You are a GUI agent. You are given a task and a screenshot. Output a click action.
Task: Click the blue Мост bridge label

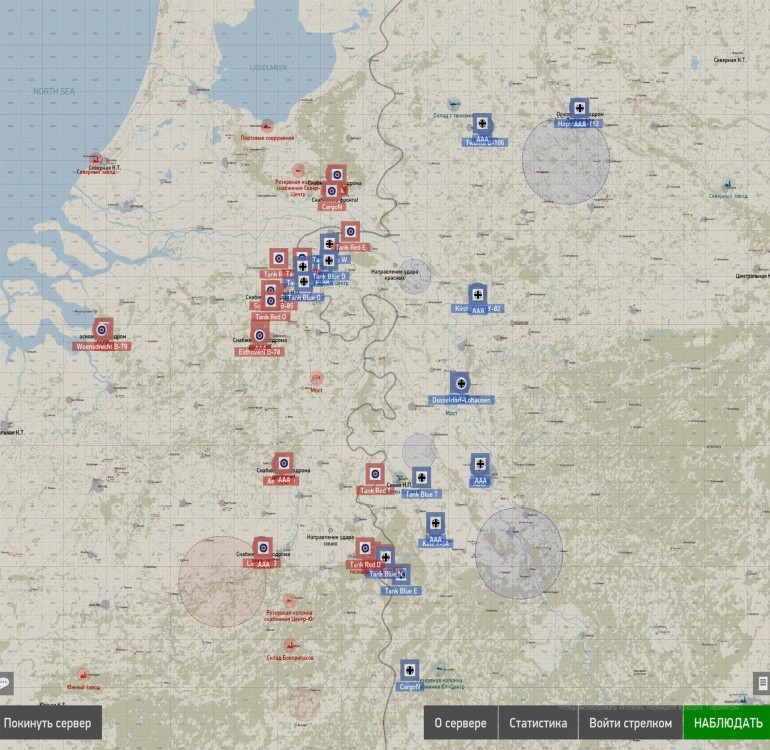tap(451, 413)
